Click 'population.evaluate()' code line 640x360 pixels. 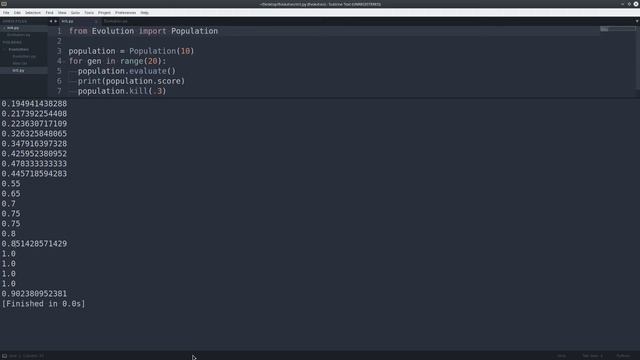point(127,71)
